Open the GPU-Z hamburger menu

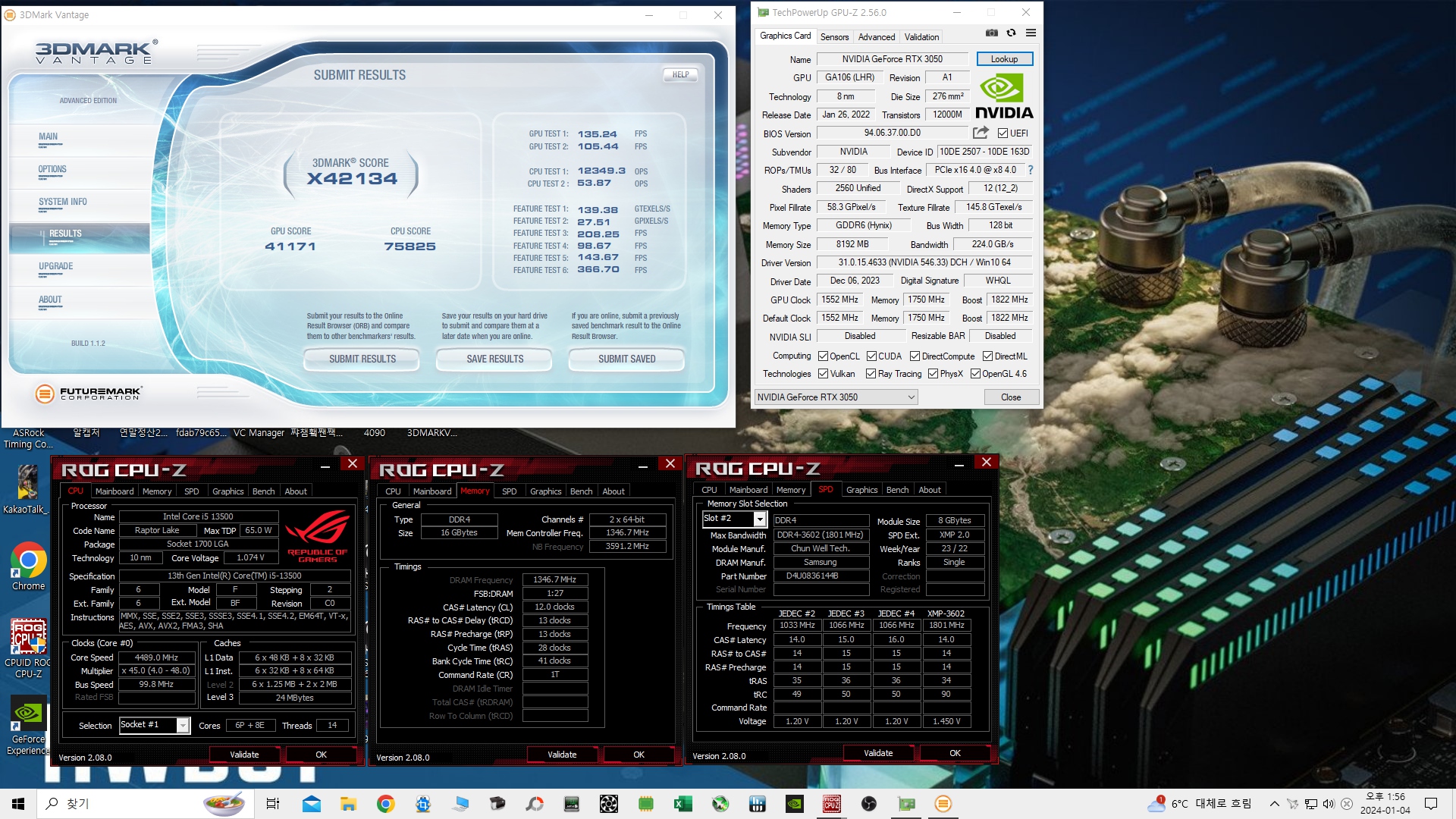(1031, 33)
